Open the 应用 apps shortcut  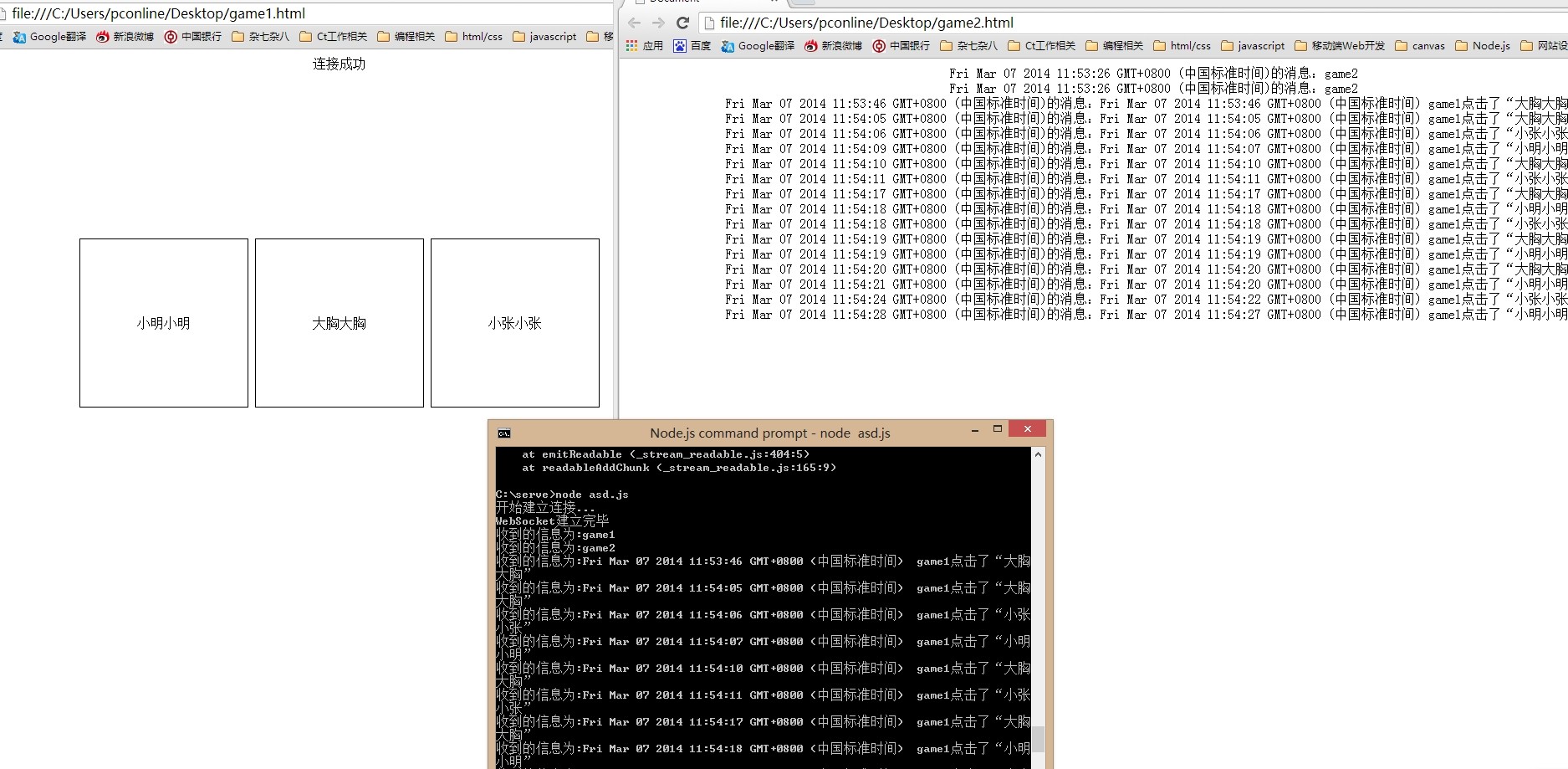coord(644,46)
